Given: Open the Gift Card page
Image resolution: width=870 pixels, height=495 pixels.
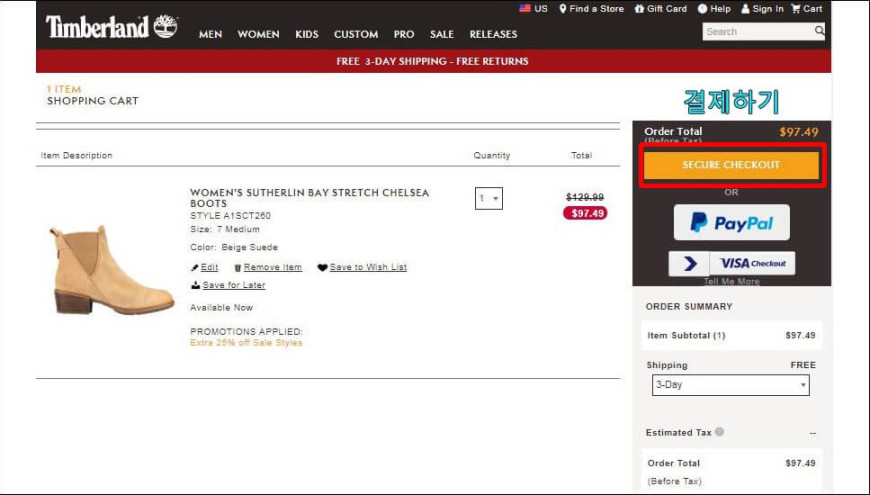Looking at the screenshot, I should tap(661, 9).
